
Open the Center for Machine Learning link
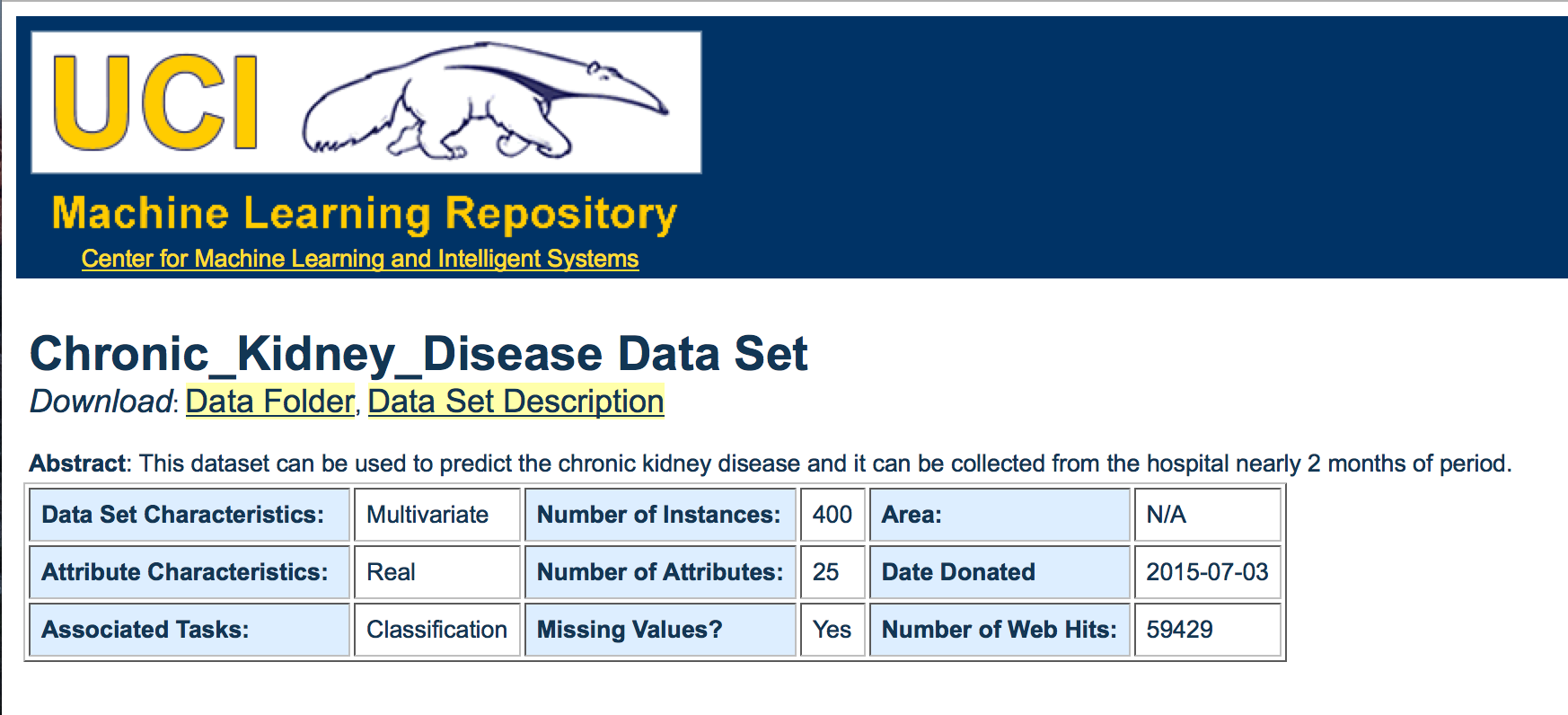click(359, 259)
